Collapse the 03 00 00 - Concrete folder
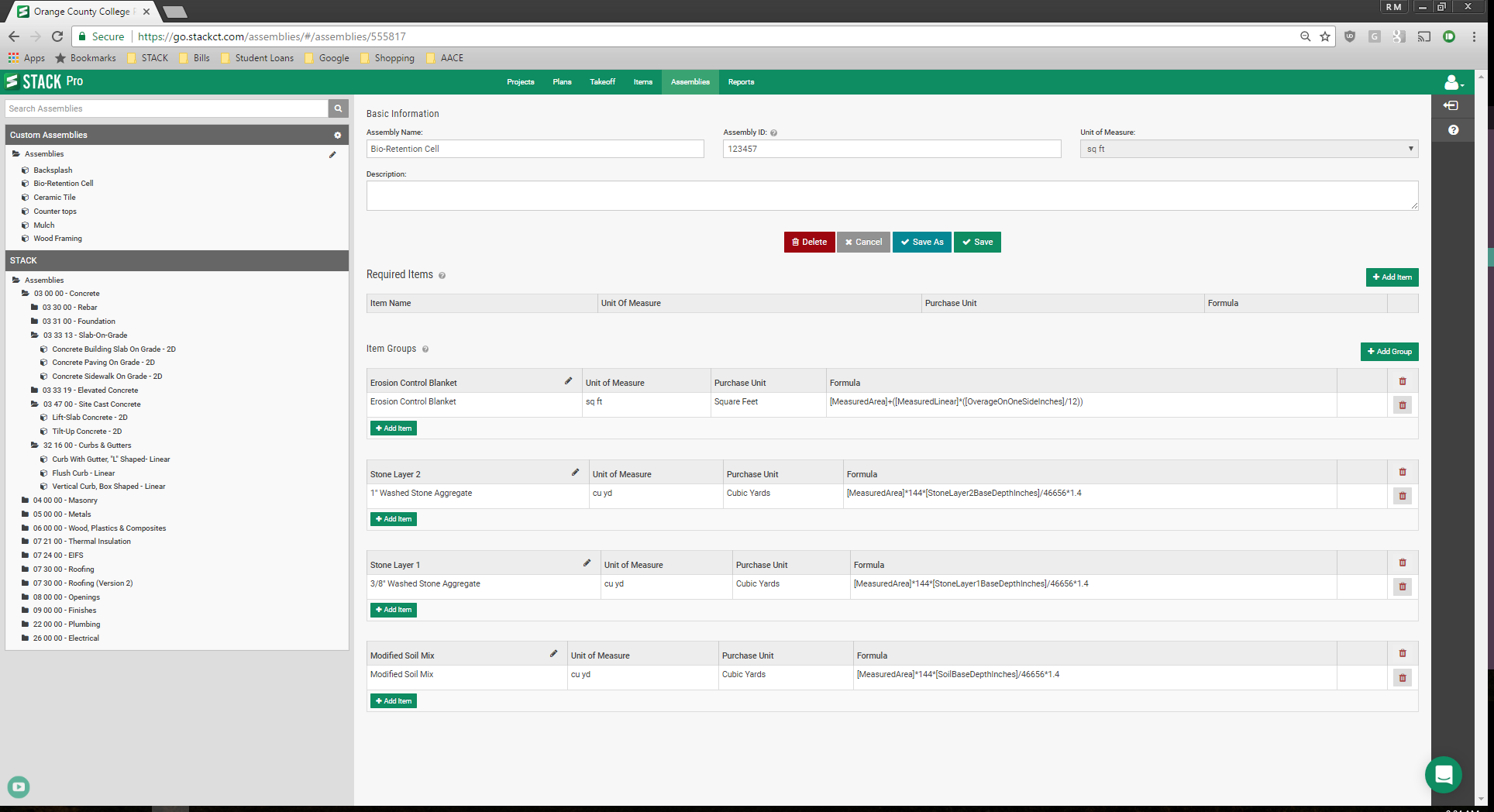The width and height of the screenshot is (1494, 812). coord(26,294)
